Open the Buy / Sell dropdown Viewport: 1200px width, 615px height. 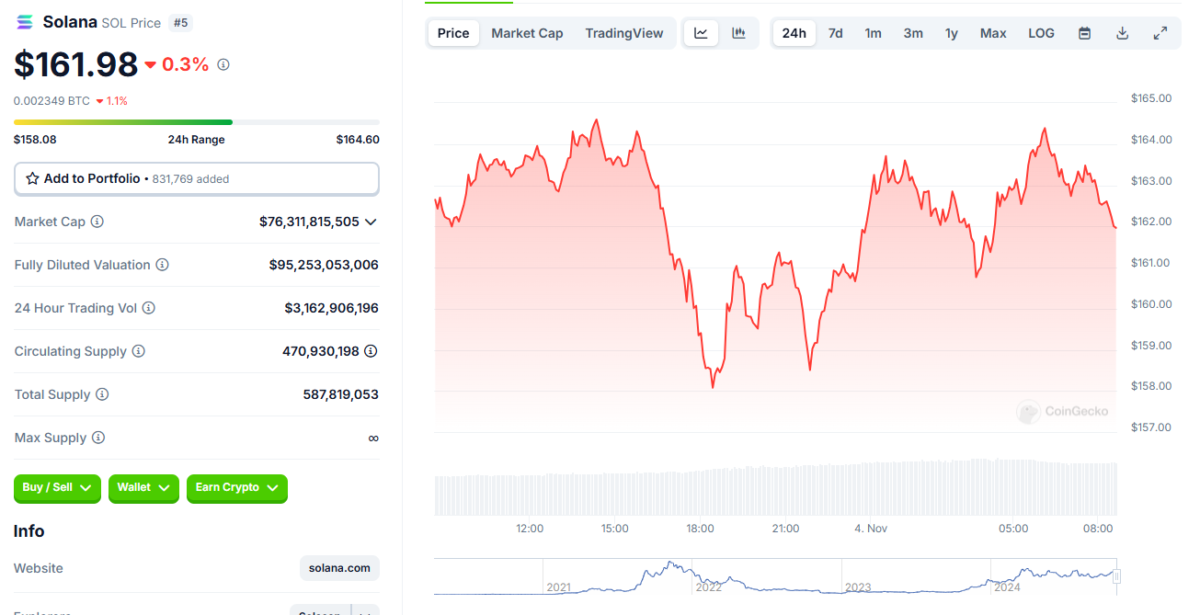tap(57, 488)
